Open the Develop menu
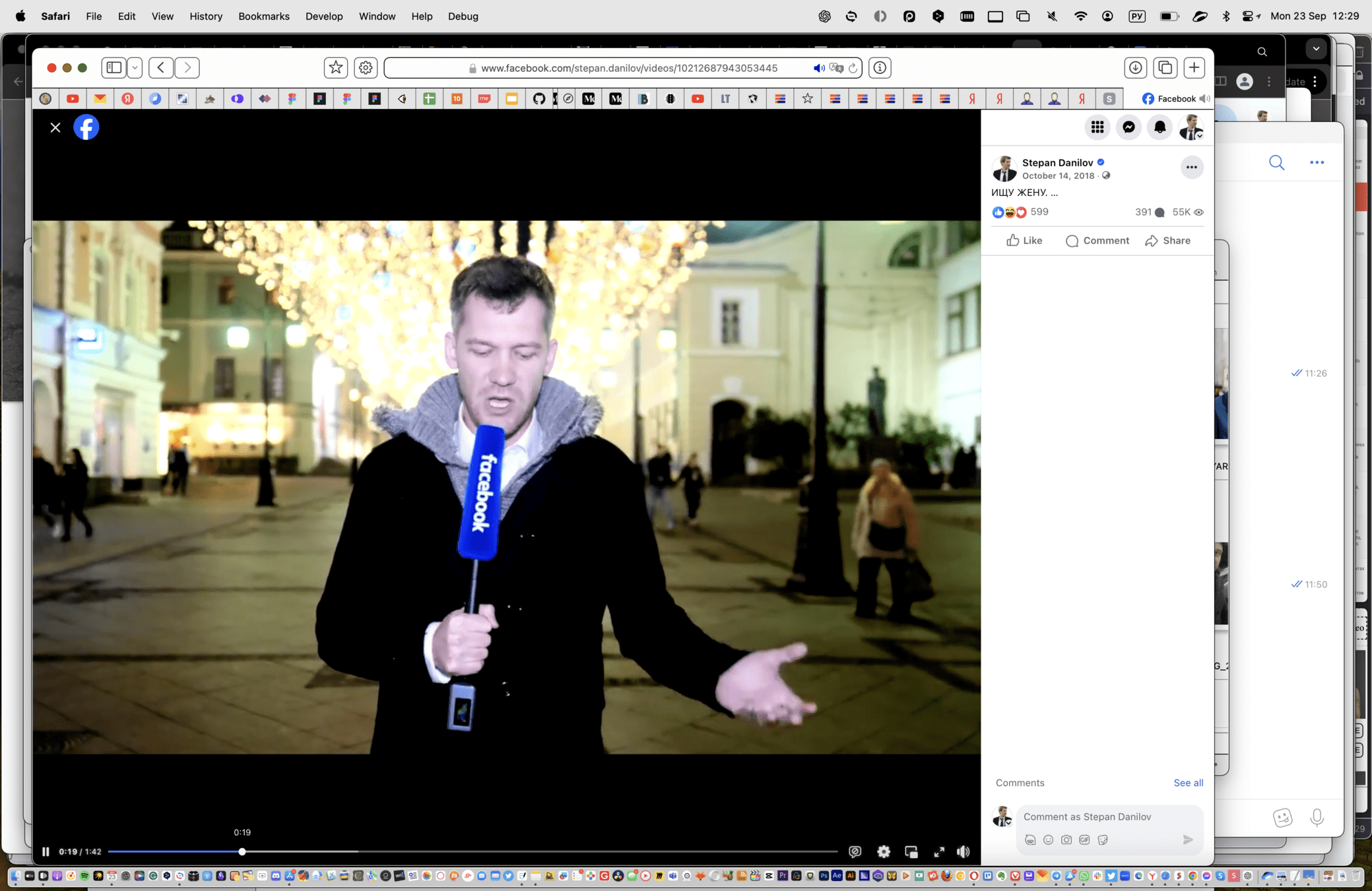The image size is (1372, 891). click(x=323, y=16)
